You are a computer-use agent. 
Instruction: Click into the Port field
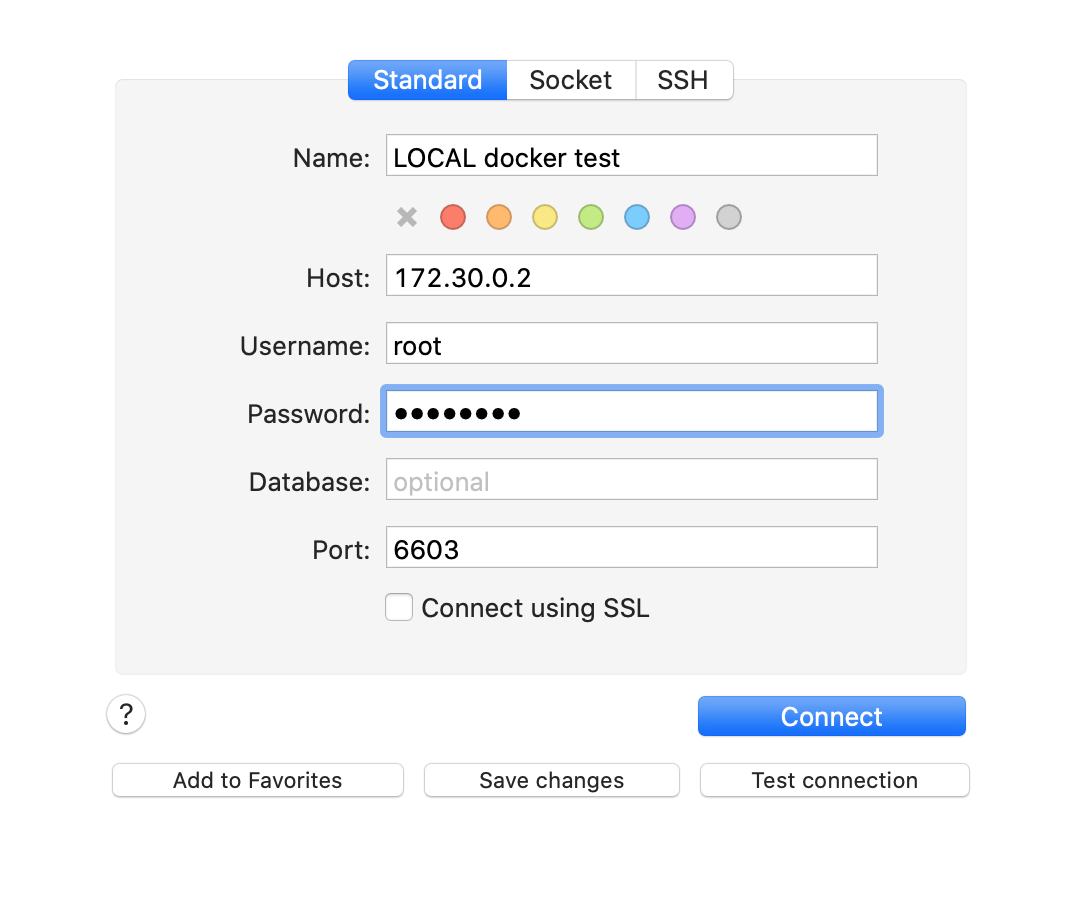(631, 548)
